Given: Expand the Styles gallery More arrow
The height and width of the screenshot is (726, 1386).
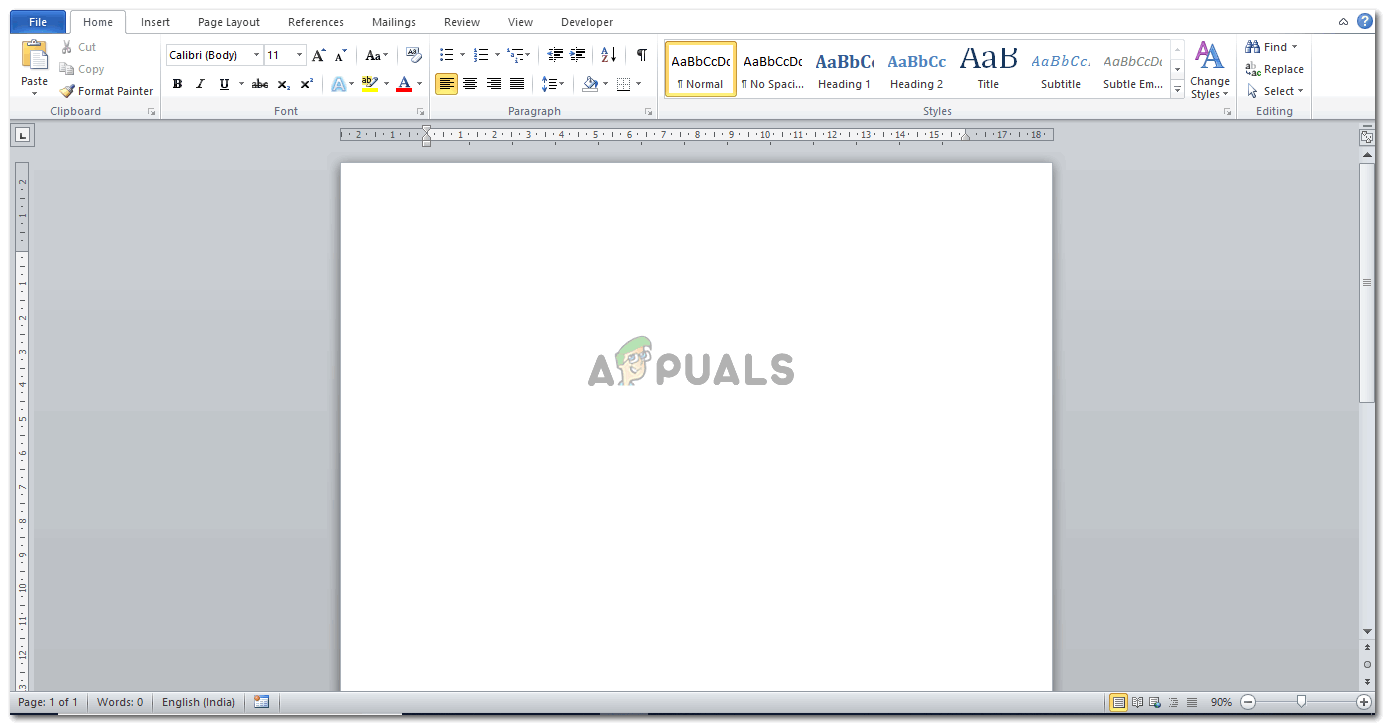Looking at the screenshot, I should (1177, 90).
